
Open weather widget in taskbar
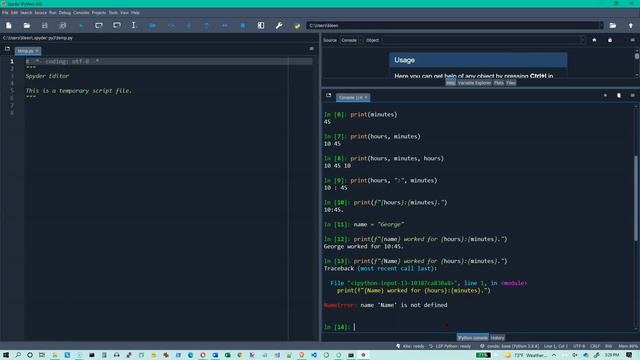click(527, 355)
